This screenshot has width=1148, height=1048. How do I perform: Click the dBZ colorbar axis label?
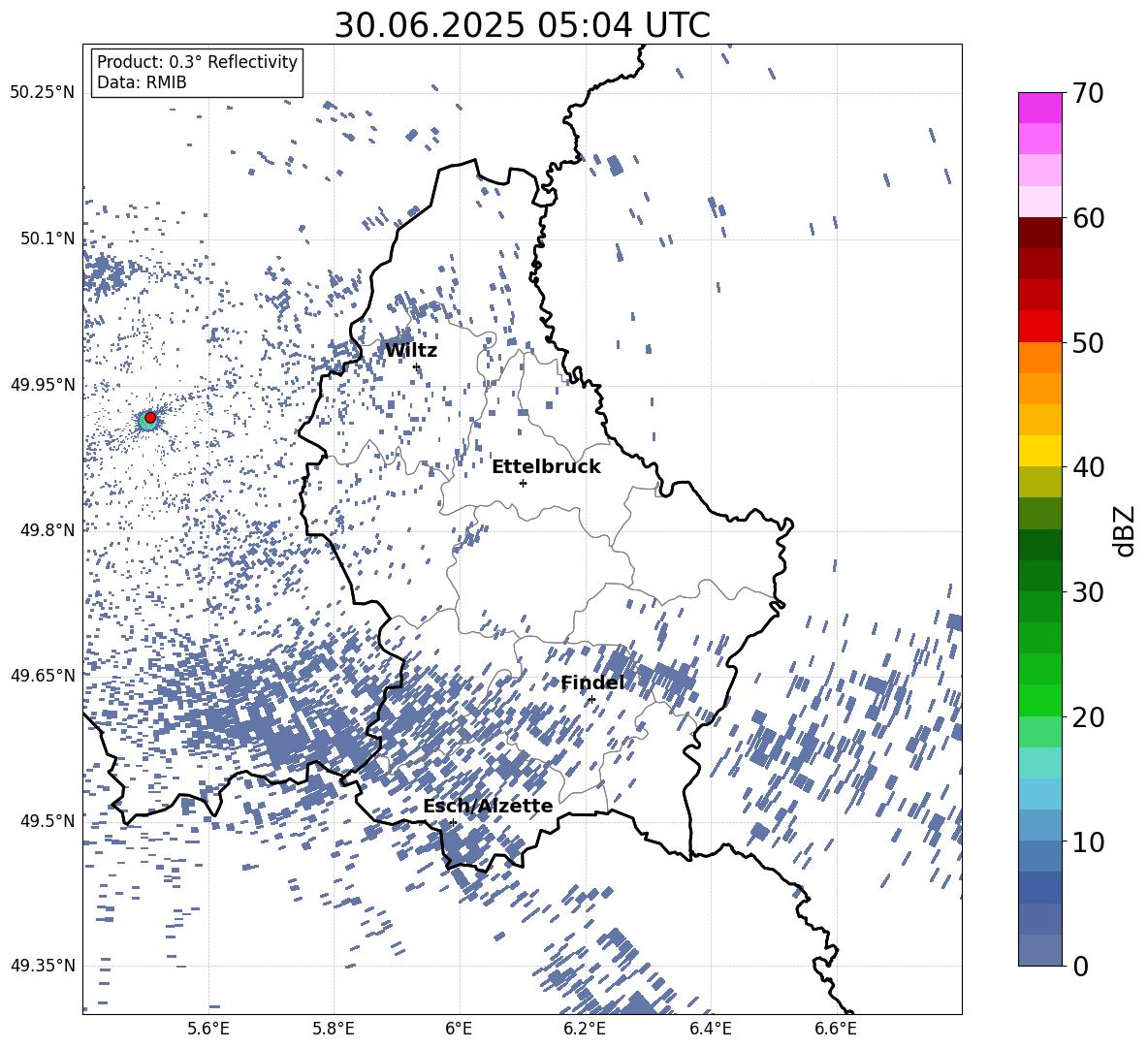point(1126,530)
